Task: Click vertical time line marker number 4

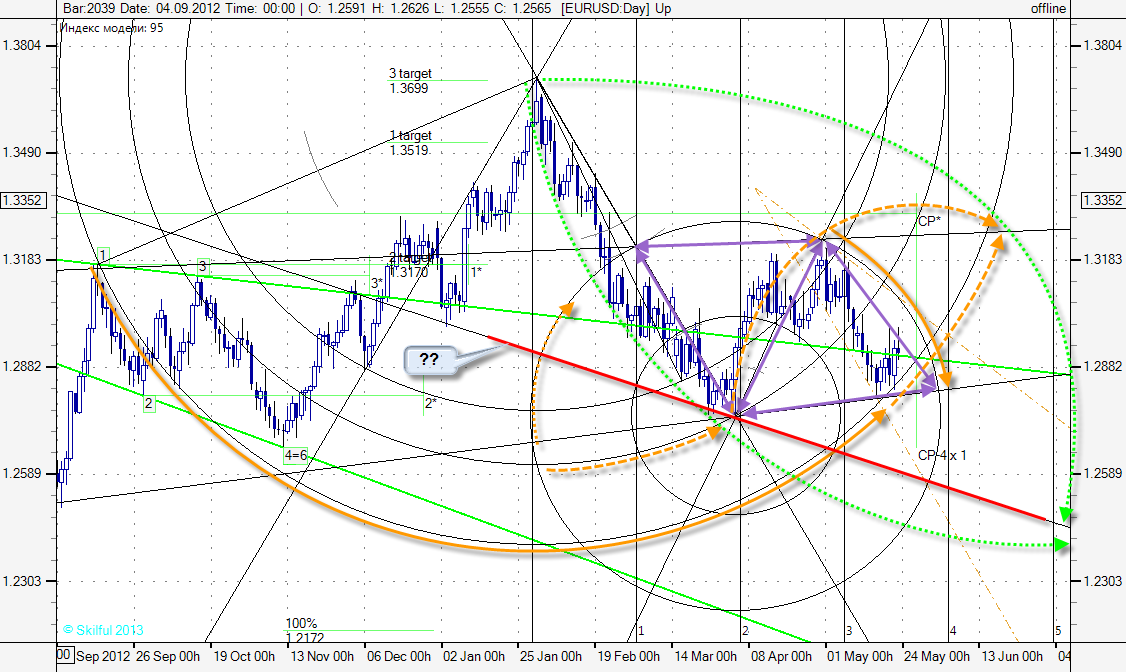Action: [x=953, y=631]
